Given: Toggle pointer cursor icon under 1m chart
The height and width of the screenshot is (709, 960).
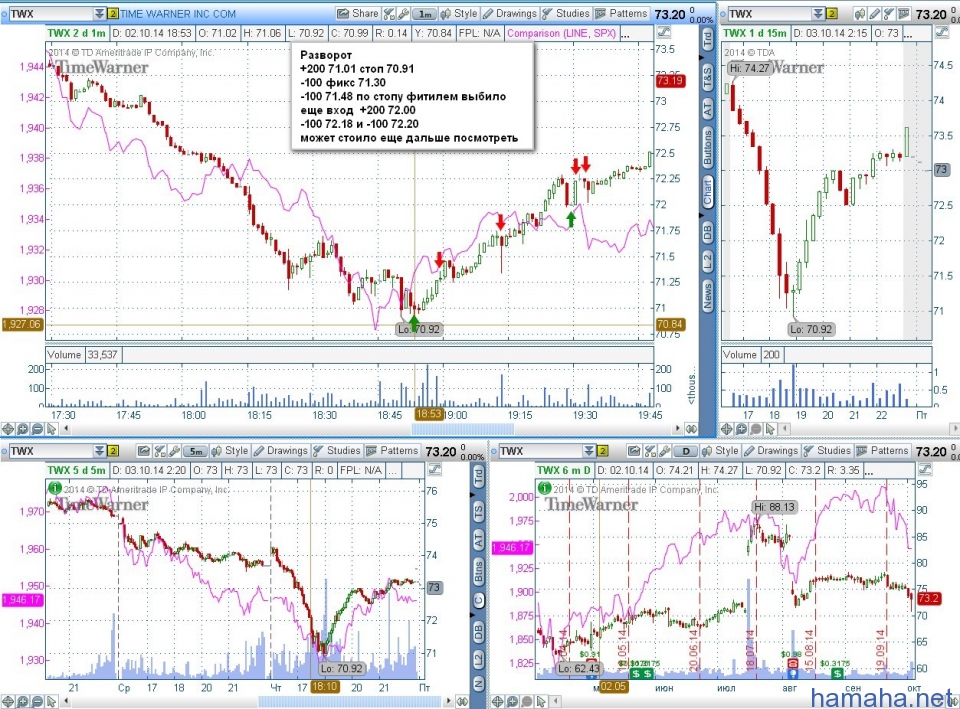Looking at the screenshot, I should click(51, 429).
